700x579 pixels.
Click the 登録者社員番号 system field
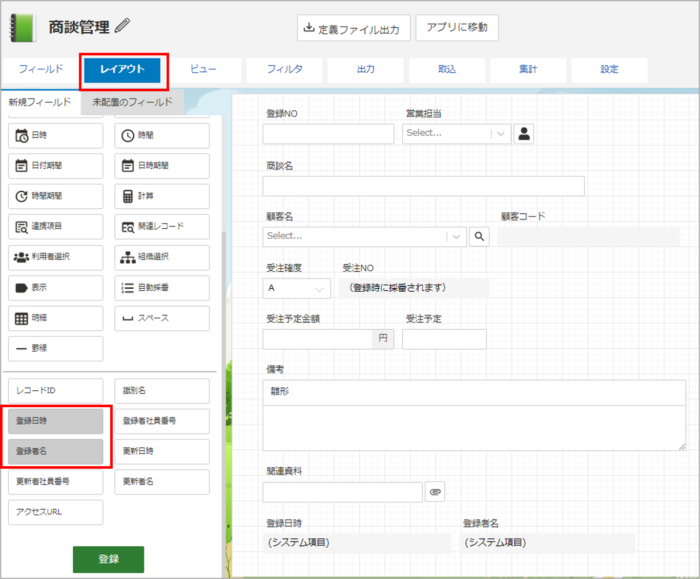click(162, 421)
